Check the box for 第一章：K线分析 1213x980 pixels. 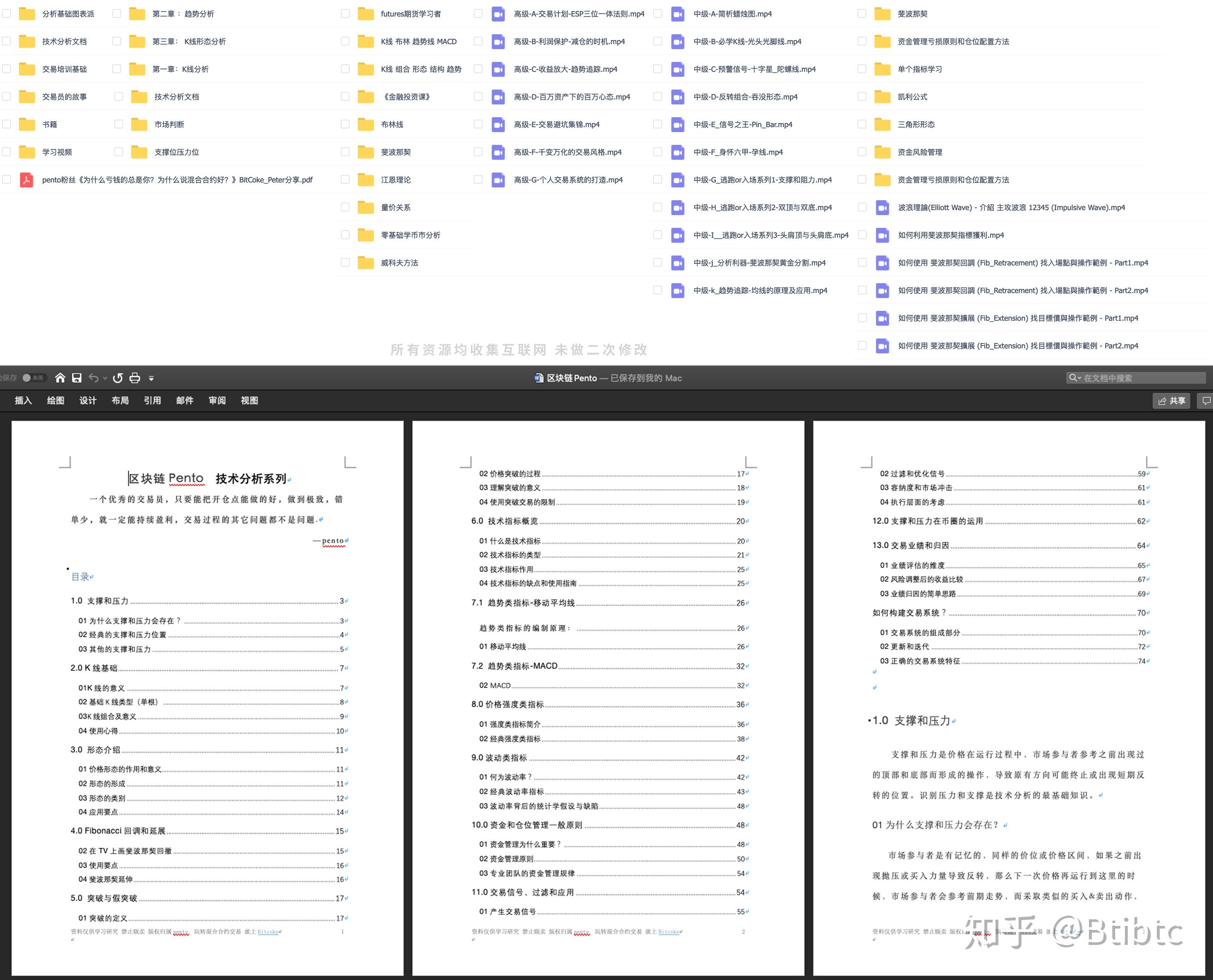coord(117,69)
